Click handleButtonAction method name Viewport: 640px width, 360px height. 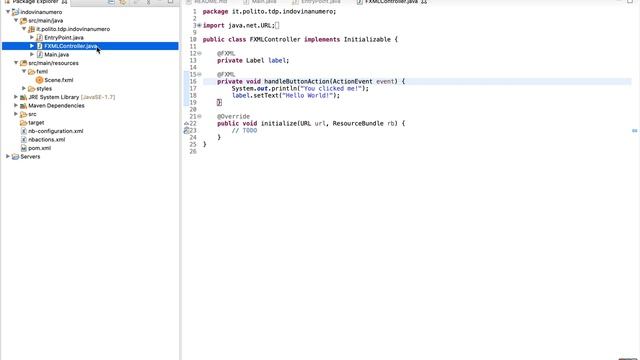point(297,81)
